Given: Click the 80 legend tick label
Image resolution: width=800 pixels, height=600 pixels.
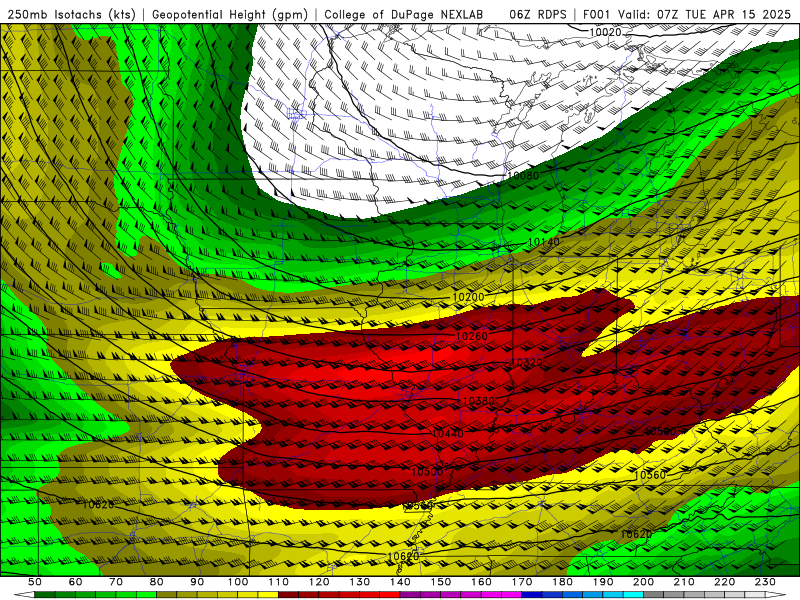Looking at the screenshot, I should 157,582.
